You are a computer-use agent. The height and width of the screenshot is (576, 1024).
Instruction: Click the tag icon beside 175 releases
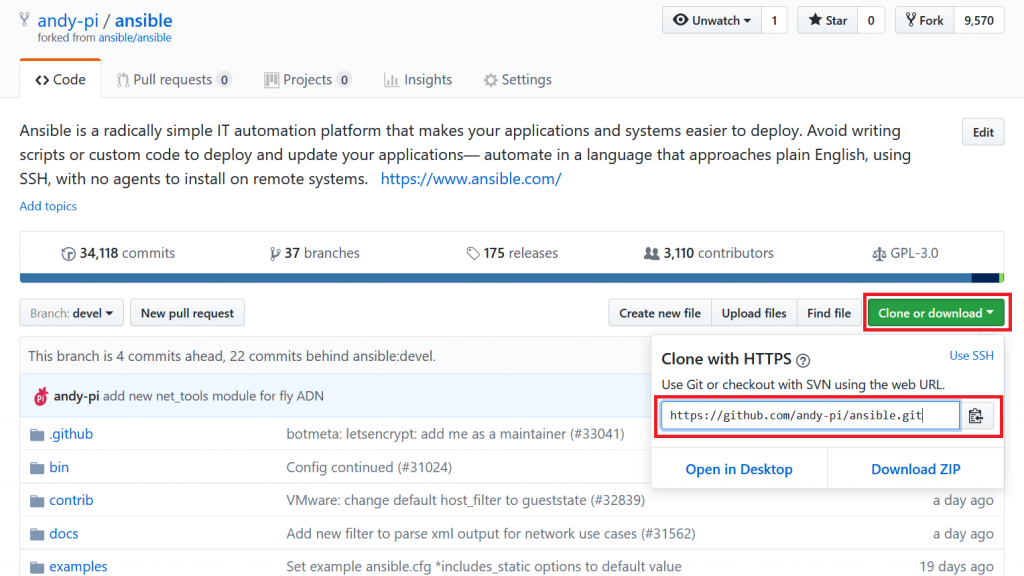(x=473, y=253)
